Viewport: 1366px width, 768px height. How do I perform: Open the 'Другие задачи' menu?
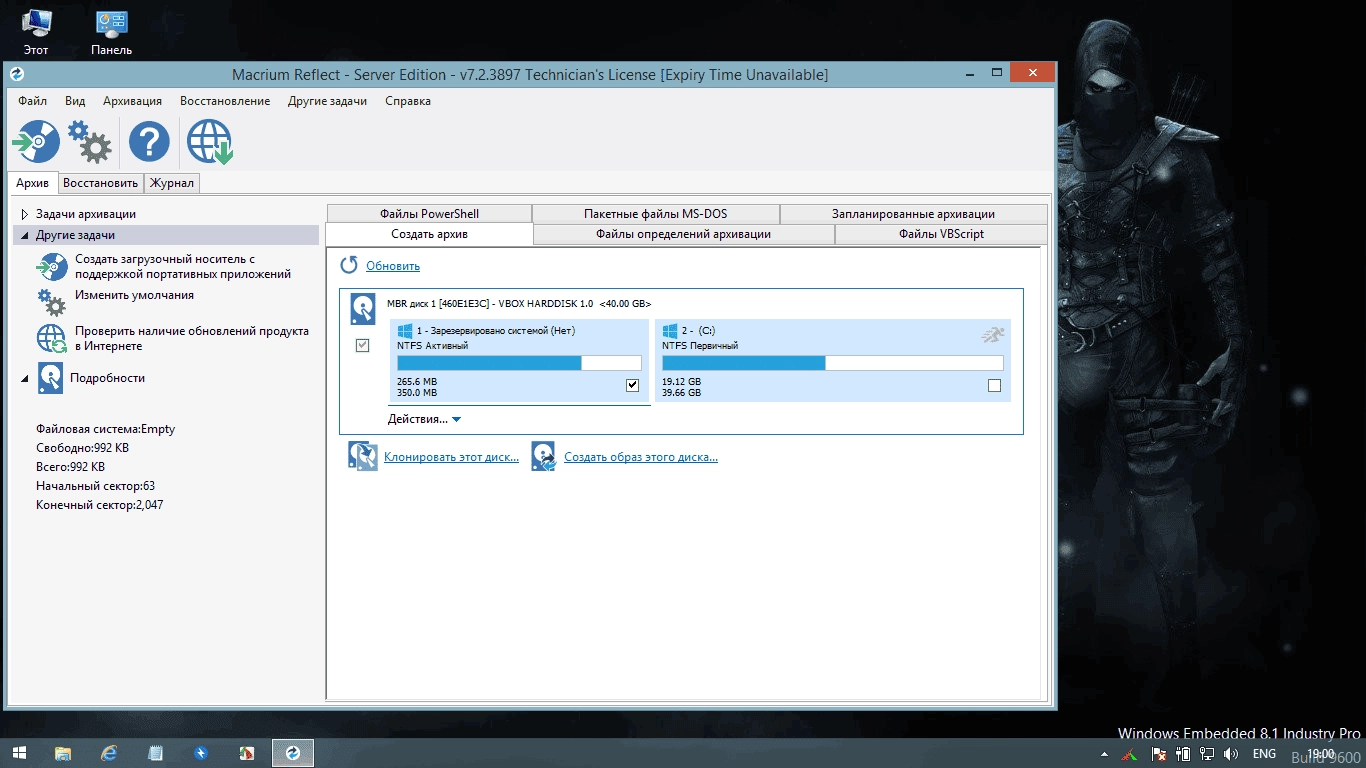(x=327, y=101)
